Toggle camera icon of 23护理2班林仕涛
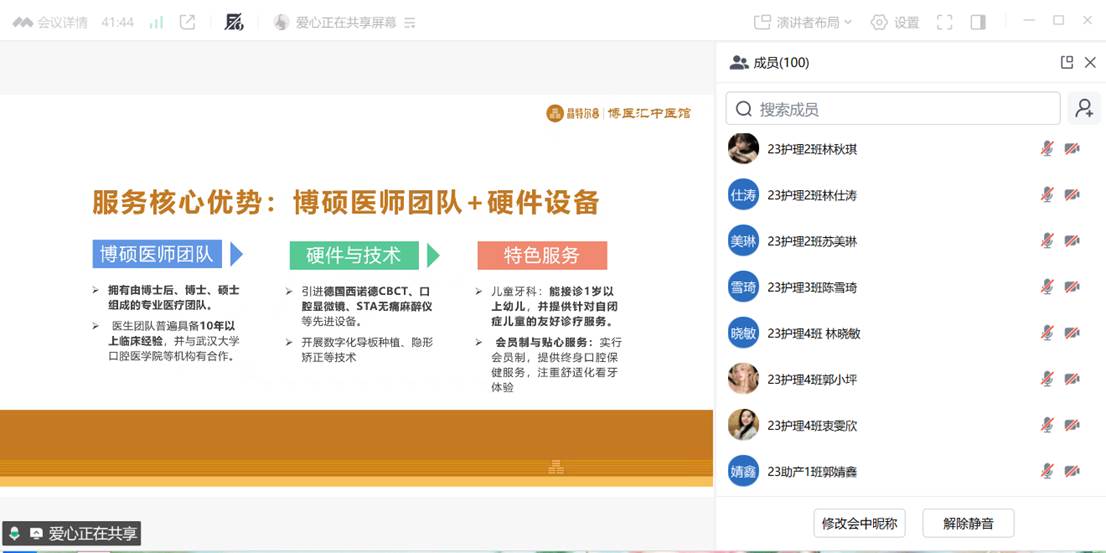 (1072, 195)
